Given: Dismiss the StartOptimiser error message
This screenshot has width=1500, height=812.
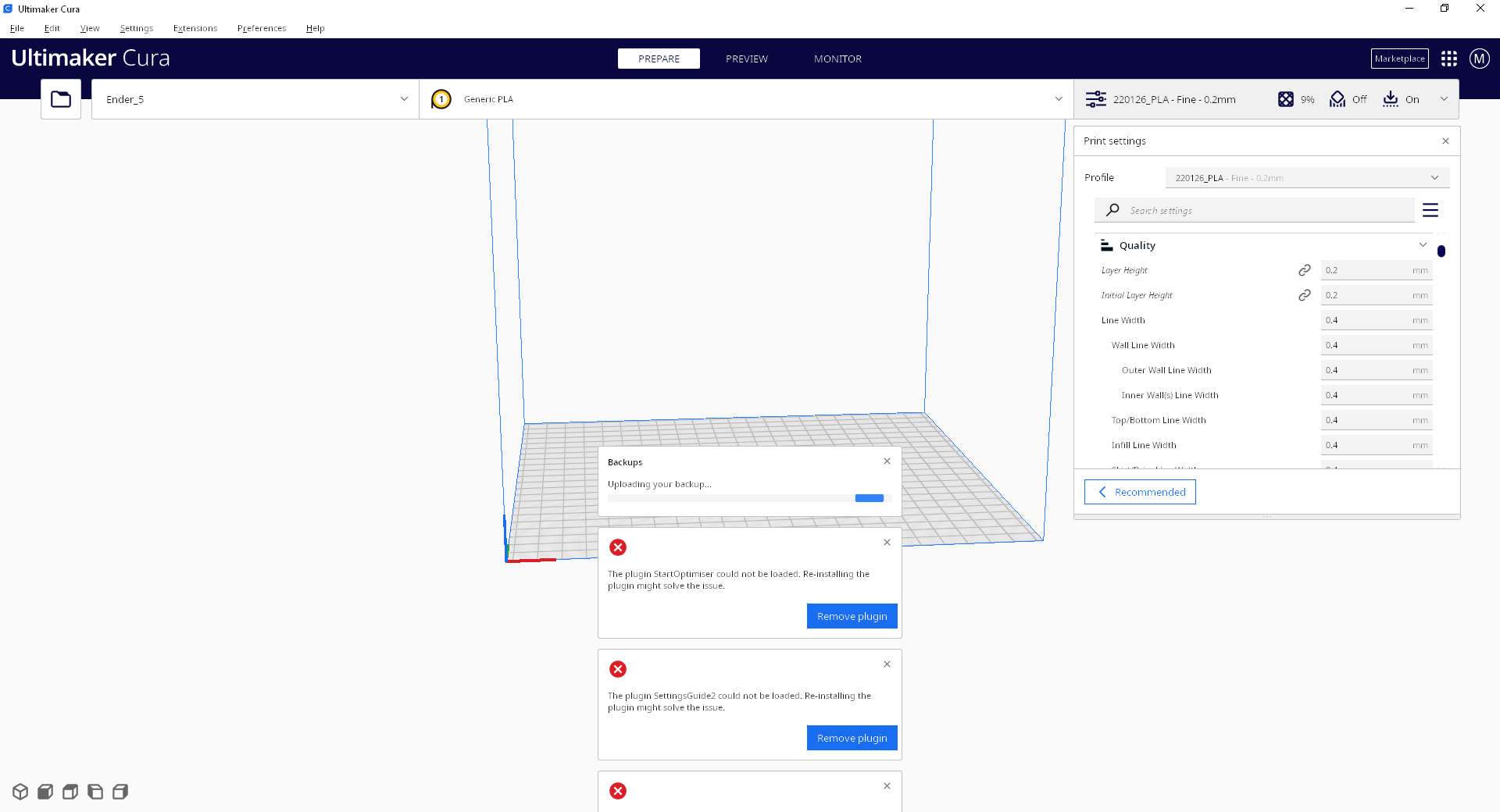Looking at the screenshot, I should pyautogui.click(x=887, y=543).
